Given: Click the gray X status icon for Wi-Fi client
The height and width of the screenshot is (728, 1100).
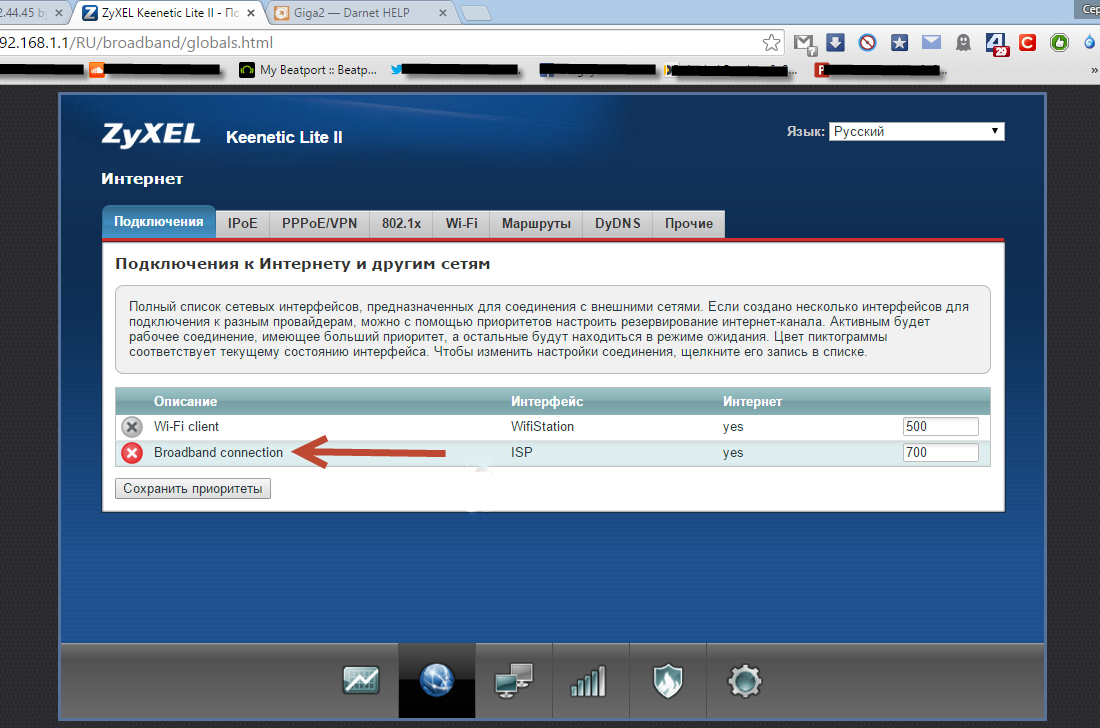Looking at the screenshot, I should pyautogui.click(x=132, y=426).
